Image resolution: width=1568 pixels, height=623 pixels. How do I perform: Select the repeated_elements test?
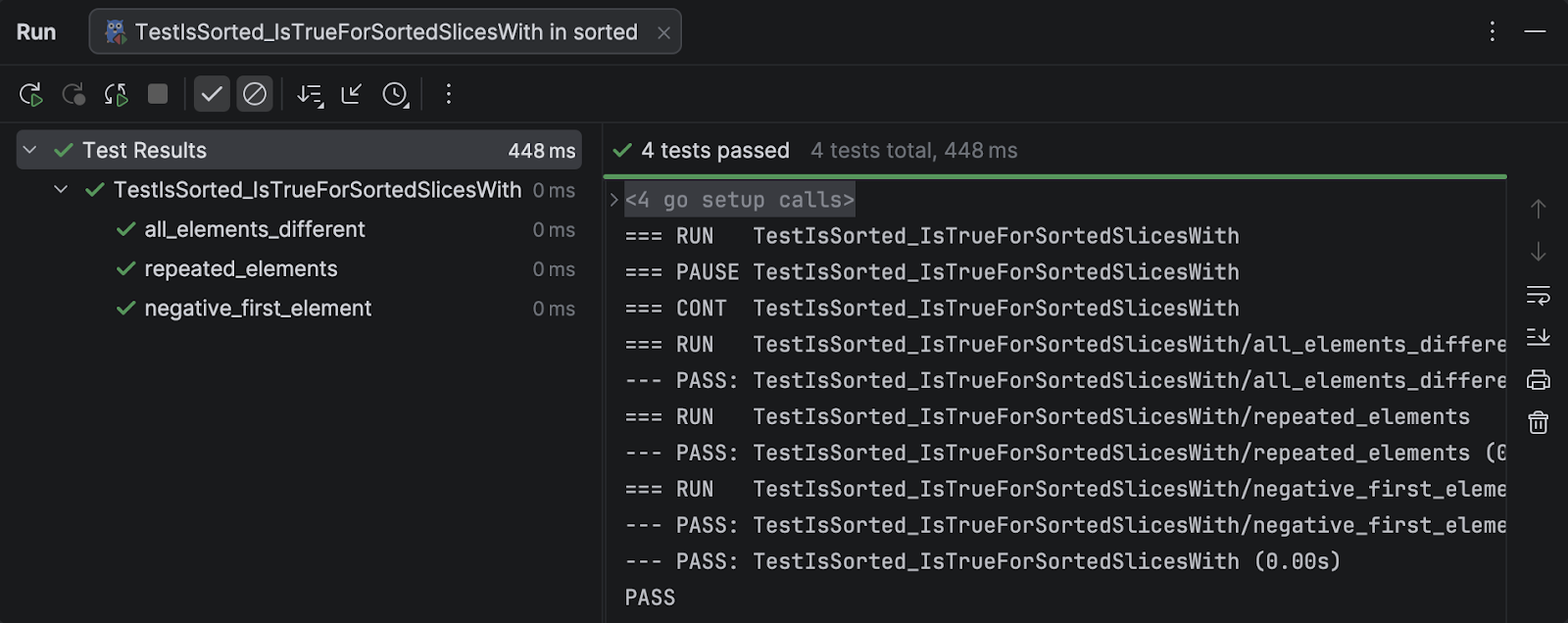click(x=240, y=268)
